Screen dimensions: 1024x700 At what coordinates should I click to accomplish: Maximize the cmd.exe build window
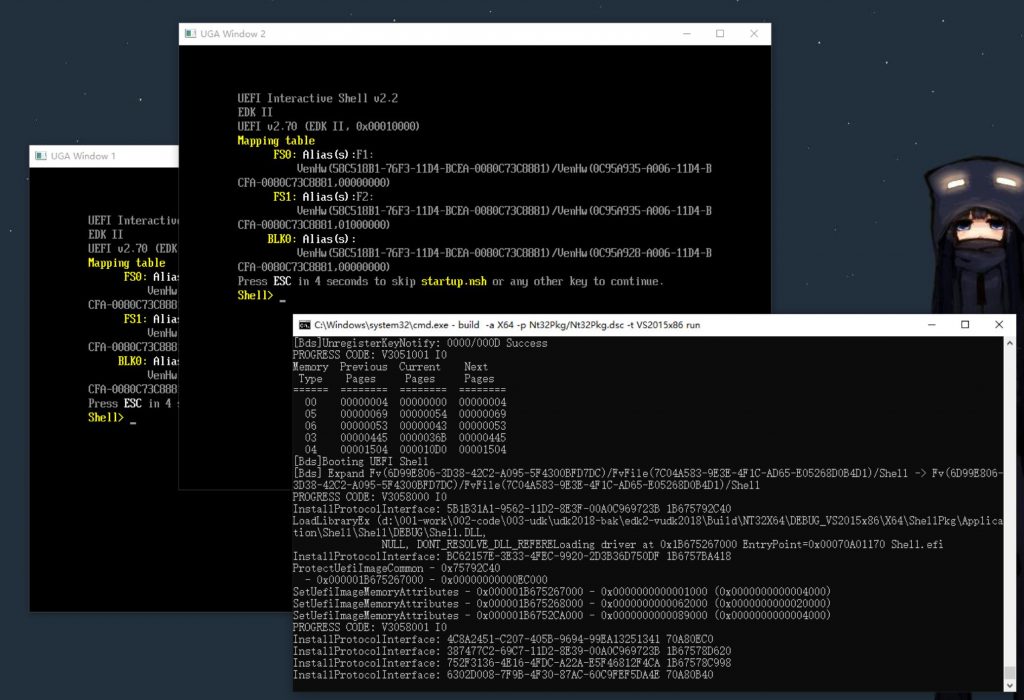[965, 325]
